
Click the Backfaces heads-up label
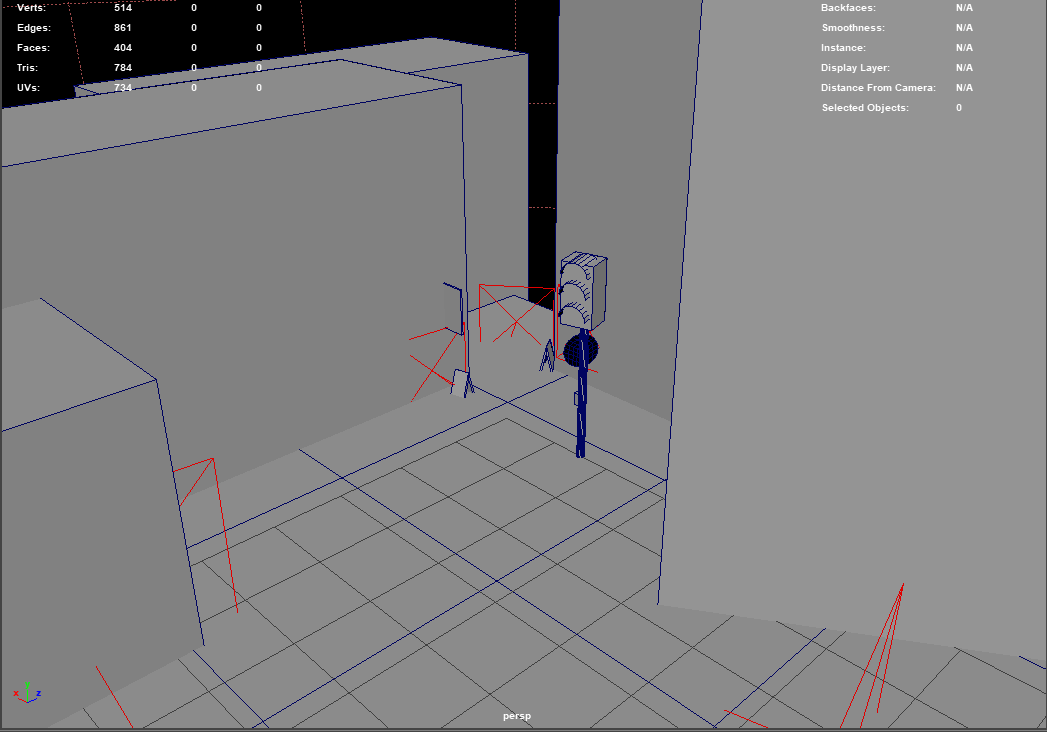point(848,8)
